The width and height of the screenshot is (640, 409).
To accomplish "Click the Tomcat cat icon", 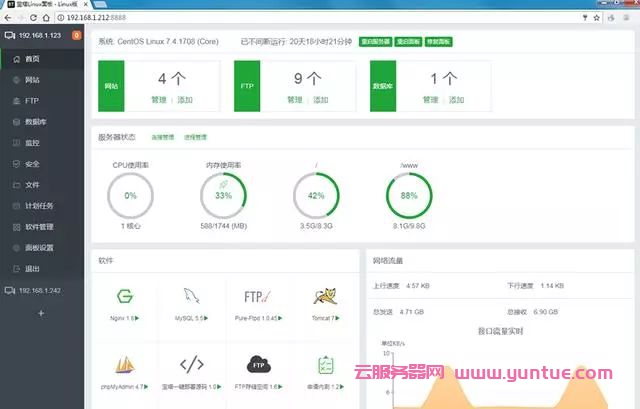I will pos(324,297).
